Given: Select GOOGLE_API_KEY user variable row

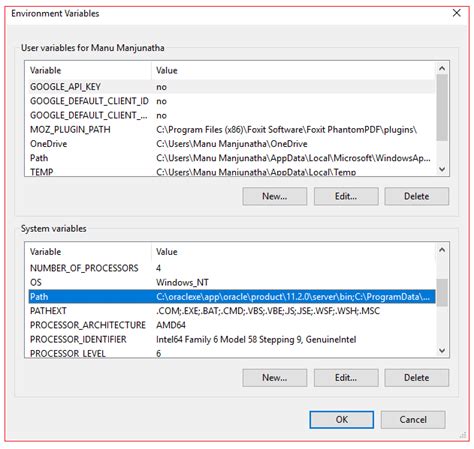Looking at the screenshot, I should pyautogui.click(x=232, y=87).
